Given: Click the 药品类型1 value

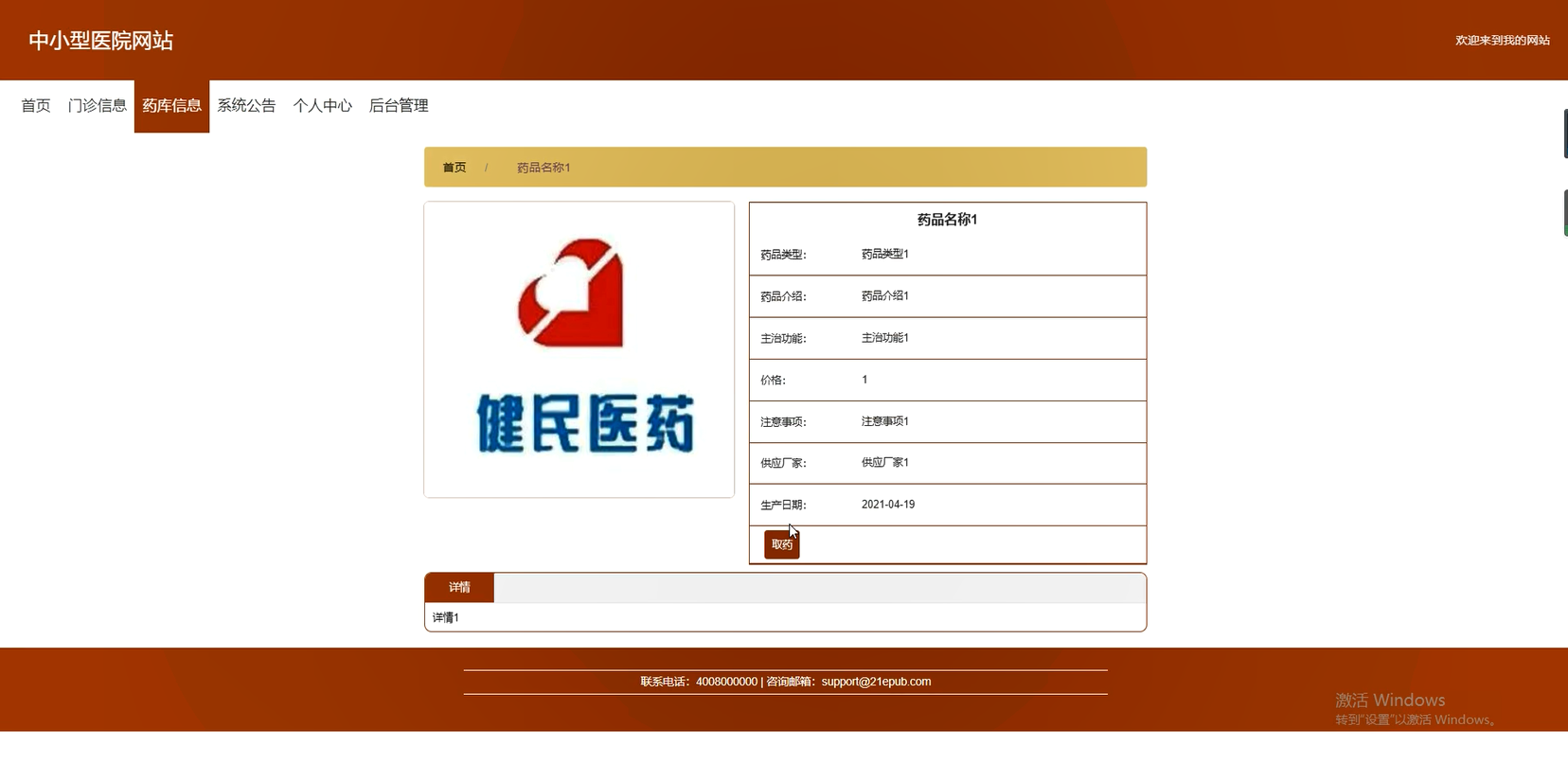Looking at the screenshot, I should tap(885, 254).
